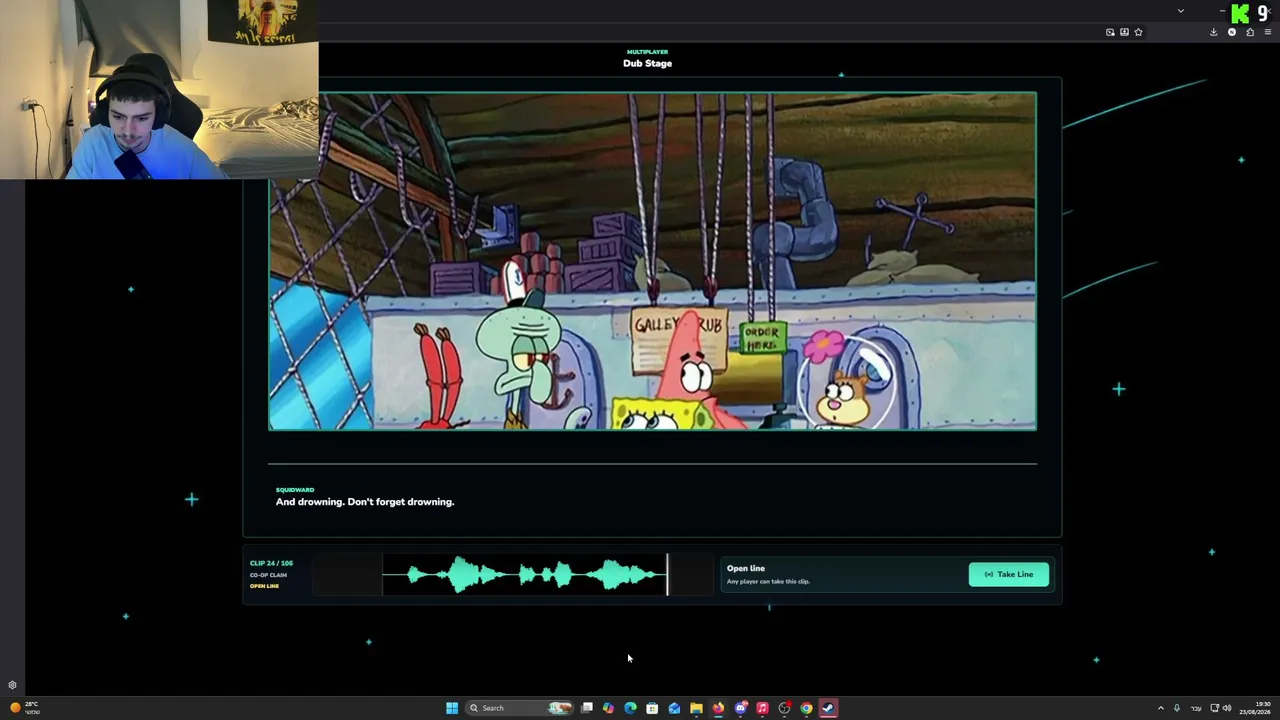
Task: Open the weather widget on the taskbar
Action: (23, 707)
